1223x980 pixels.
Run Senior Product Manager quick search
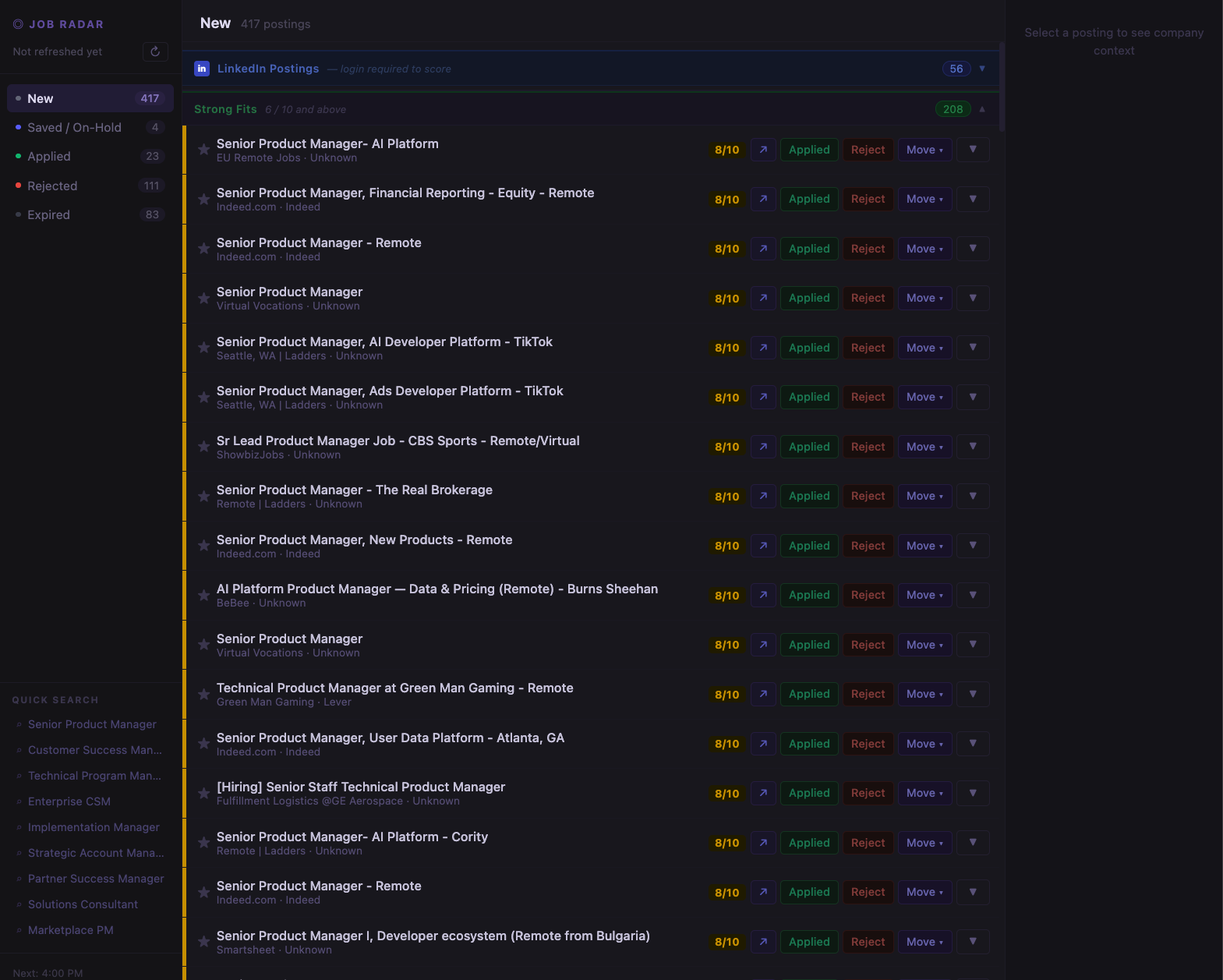[92, 724]
